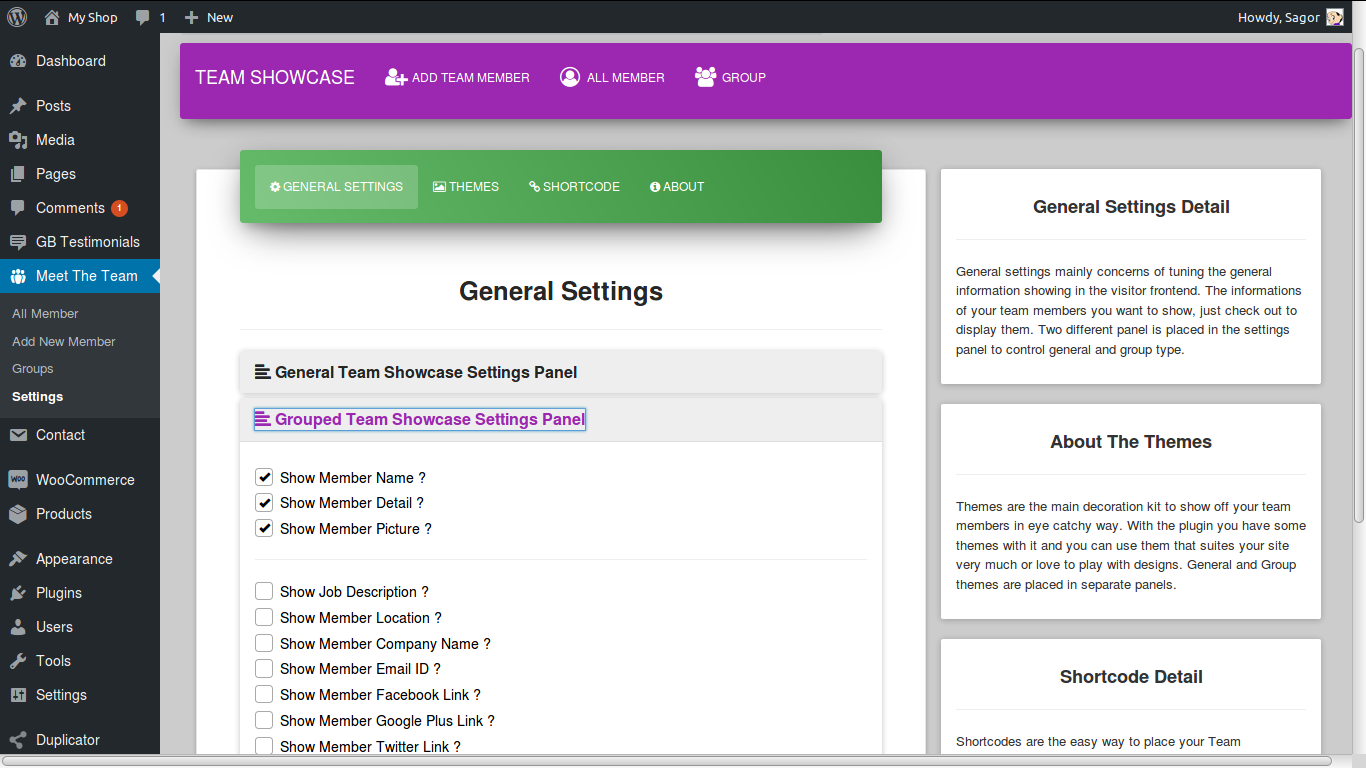Switch to the Themes tab
The width and height of the screenshot is (1366, 768).
[466, 187]
